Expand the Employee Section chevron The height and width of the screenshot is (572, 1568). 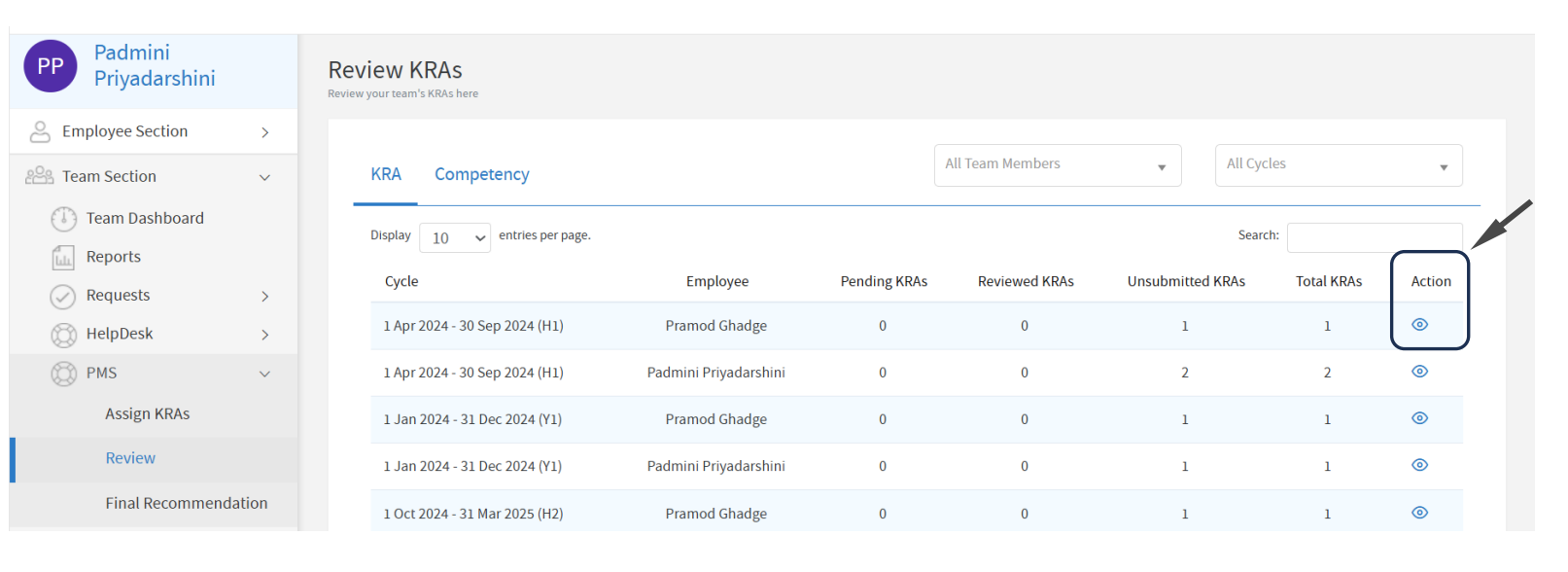click(x=264, y=132)
